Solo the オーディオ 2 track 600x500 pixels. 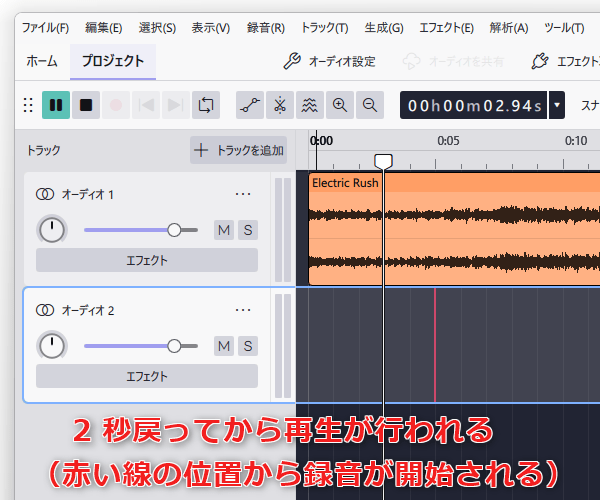(248, 346)
